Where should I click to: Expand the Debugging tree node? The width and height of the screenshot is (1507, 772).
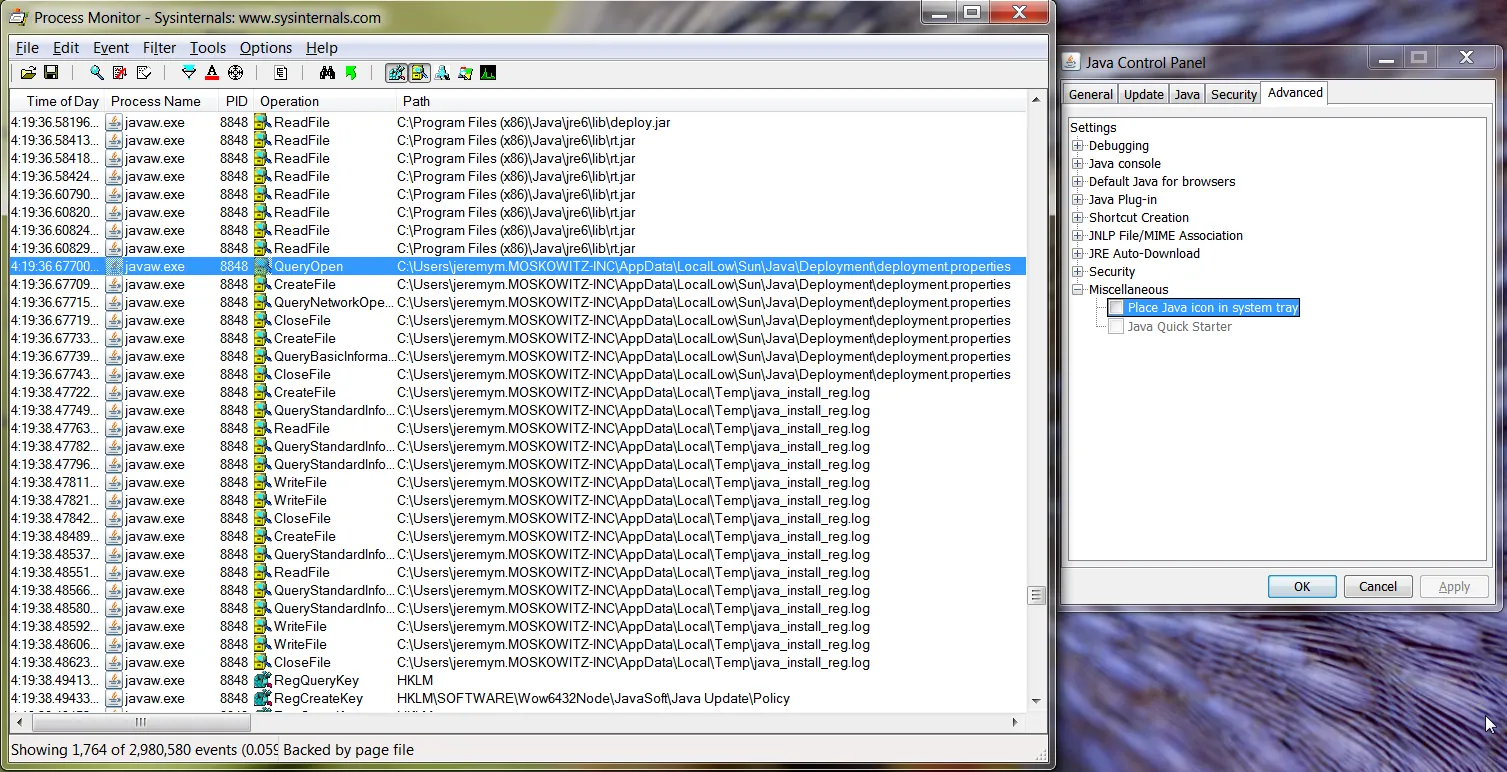1078,146
